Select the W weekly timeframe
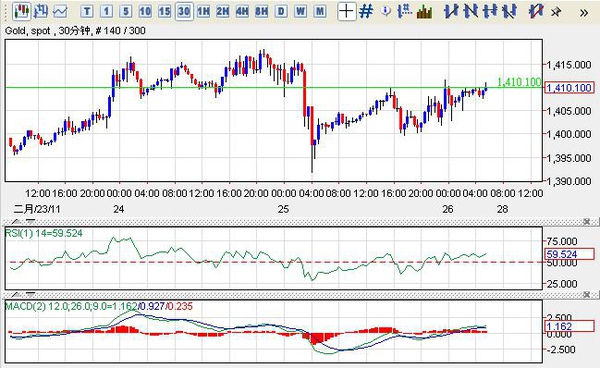The height and width of the screenshot is (368, 600). click(300, 11)
